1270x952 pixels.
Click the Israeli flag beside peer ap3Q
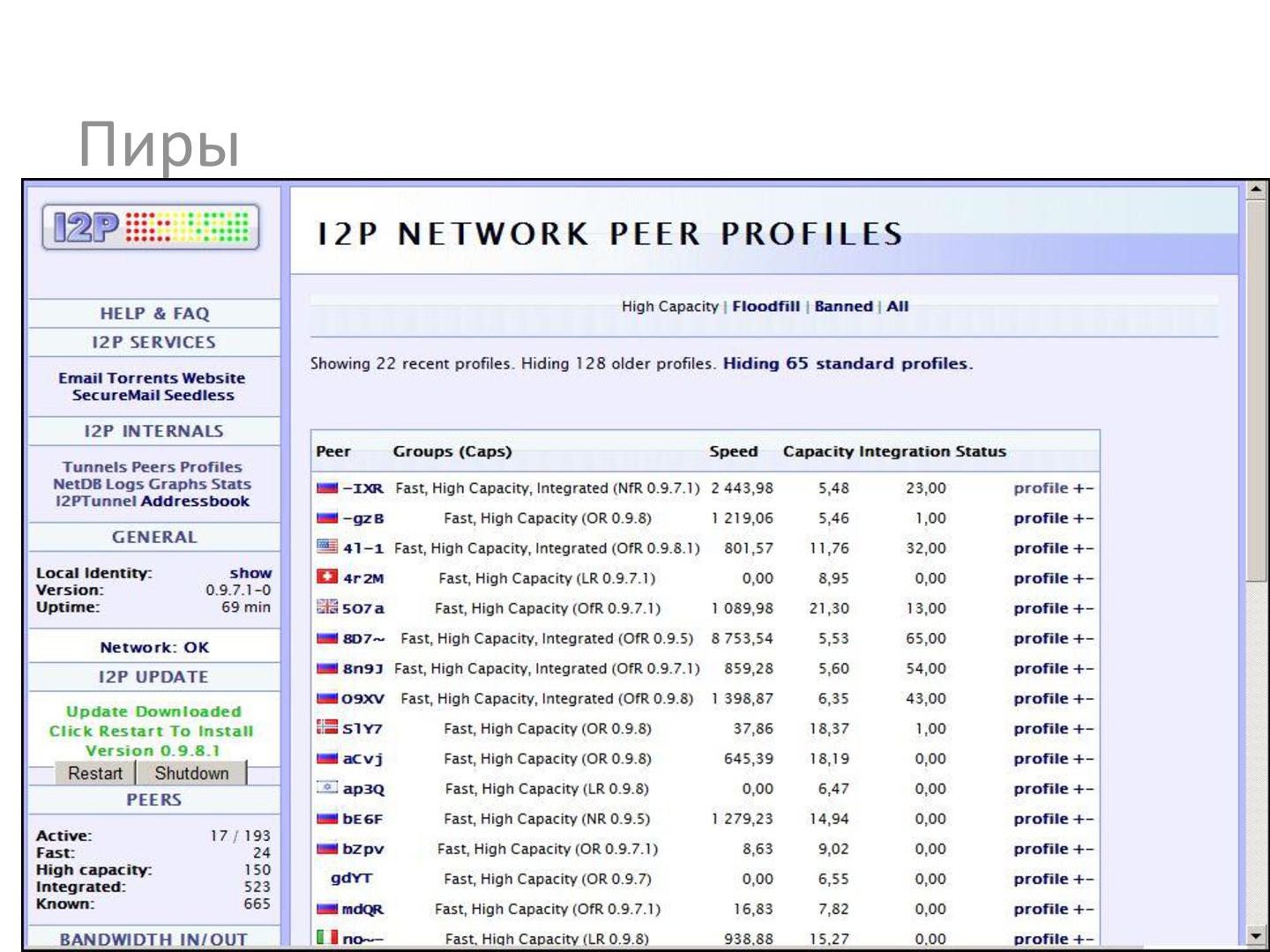click(327, 787)
